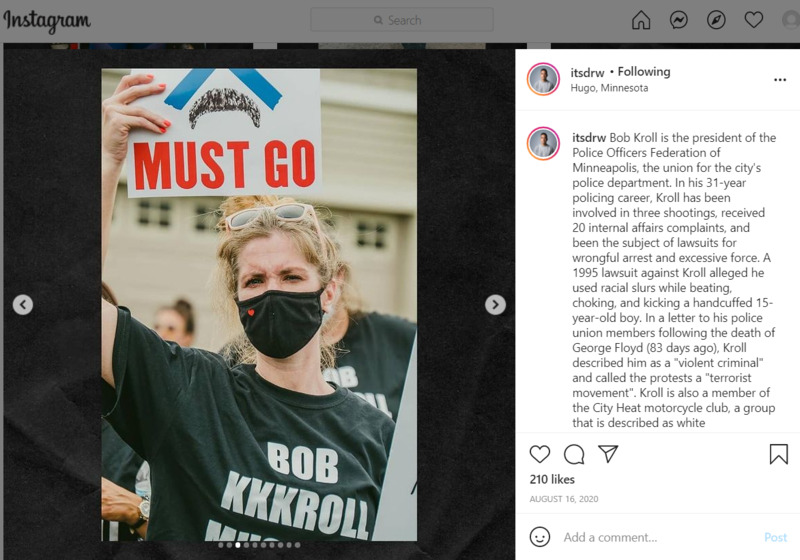This screenshot has height=560, width=800.
Task: Open Messenger direct messages icon
Action: tap(679, 20)
